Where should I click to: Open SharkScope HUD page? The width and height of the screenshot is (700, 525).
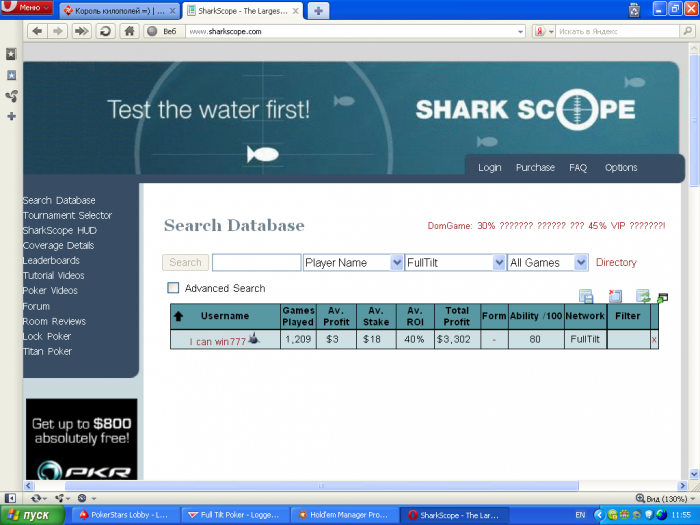60,230
